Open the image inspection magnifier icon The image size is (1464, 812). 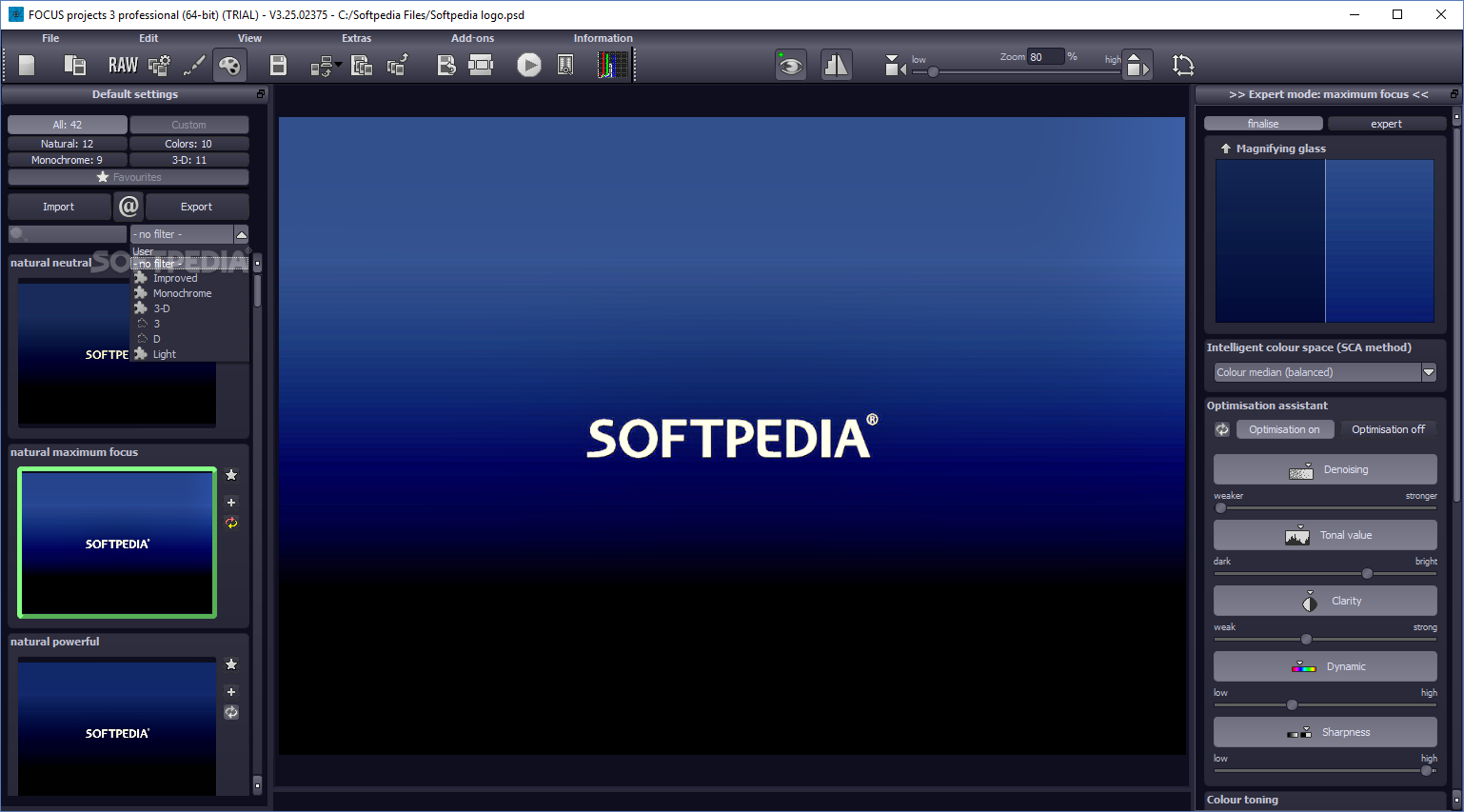tap(565, 65)
